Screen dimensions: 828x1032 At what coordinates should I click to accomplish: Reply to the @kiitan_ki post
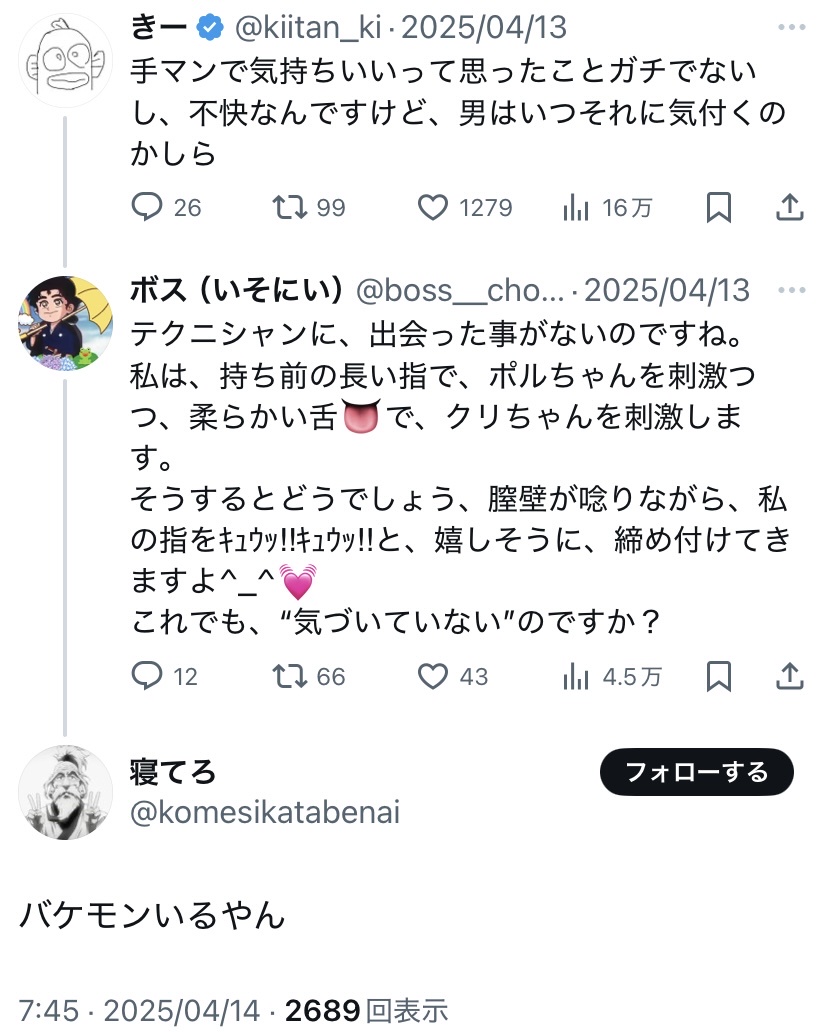tap(148, 207)
